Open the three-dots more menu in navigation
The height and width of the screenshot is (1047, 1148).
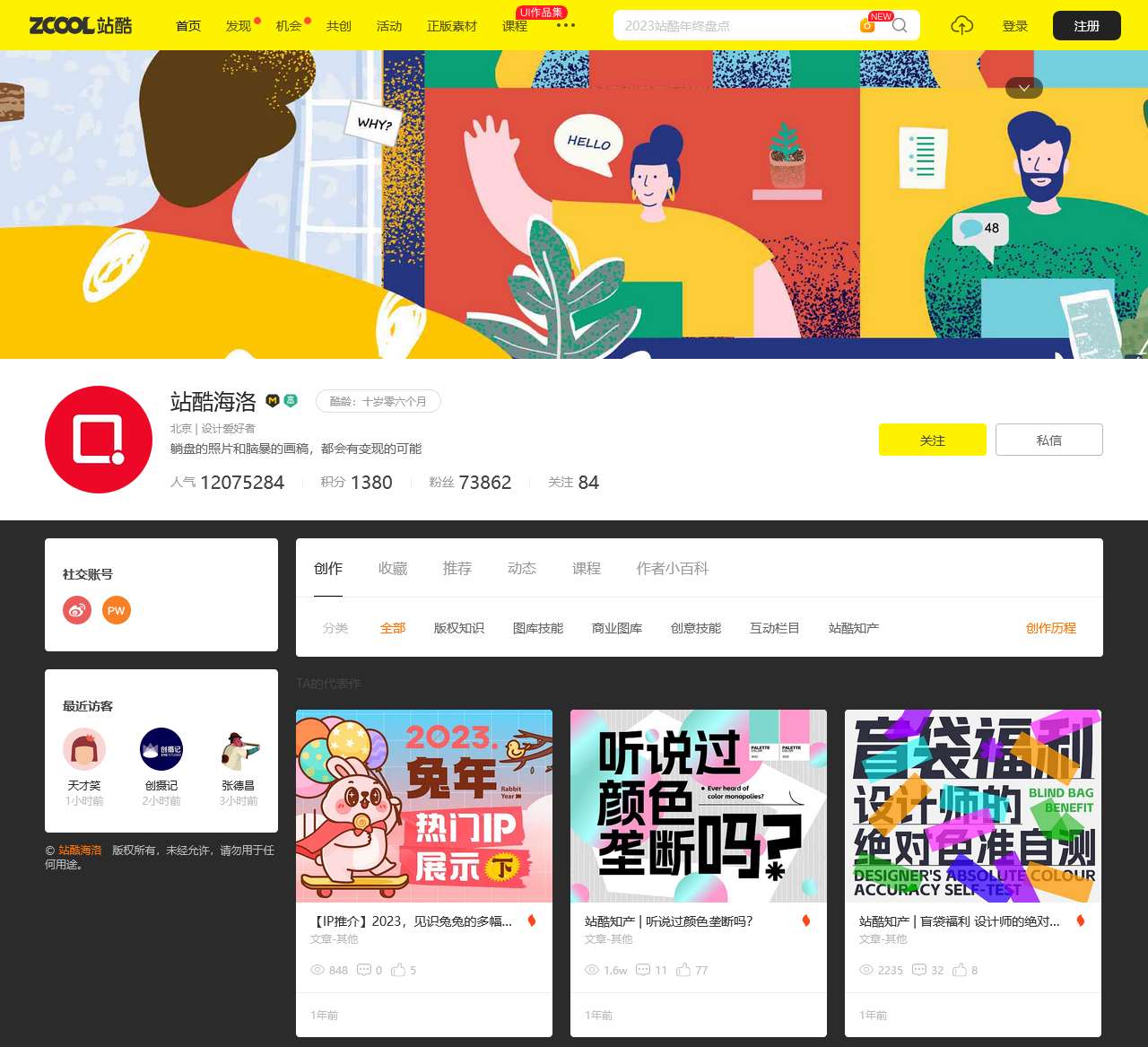pos(566,25)
